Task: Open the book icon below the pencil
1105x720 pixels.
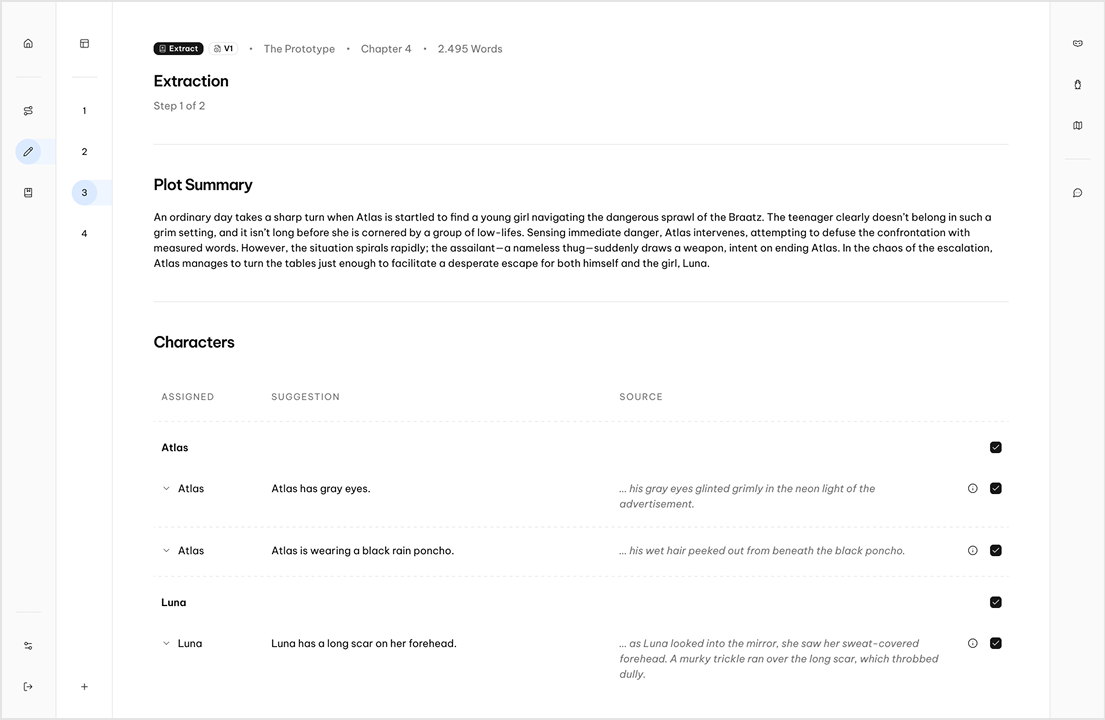Action: click(28, 192)
